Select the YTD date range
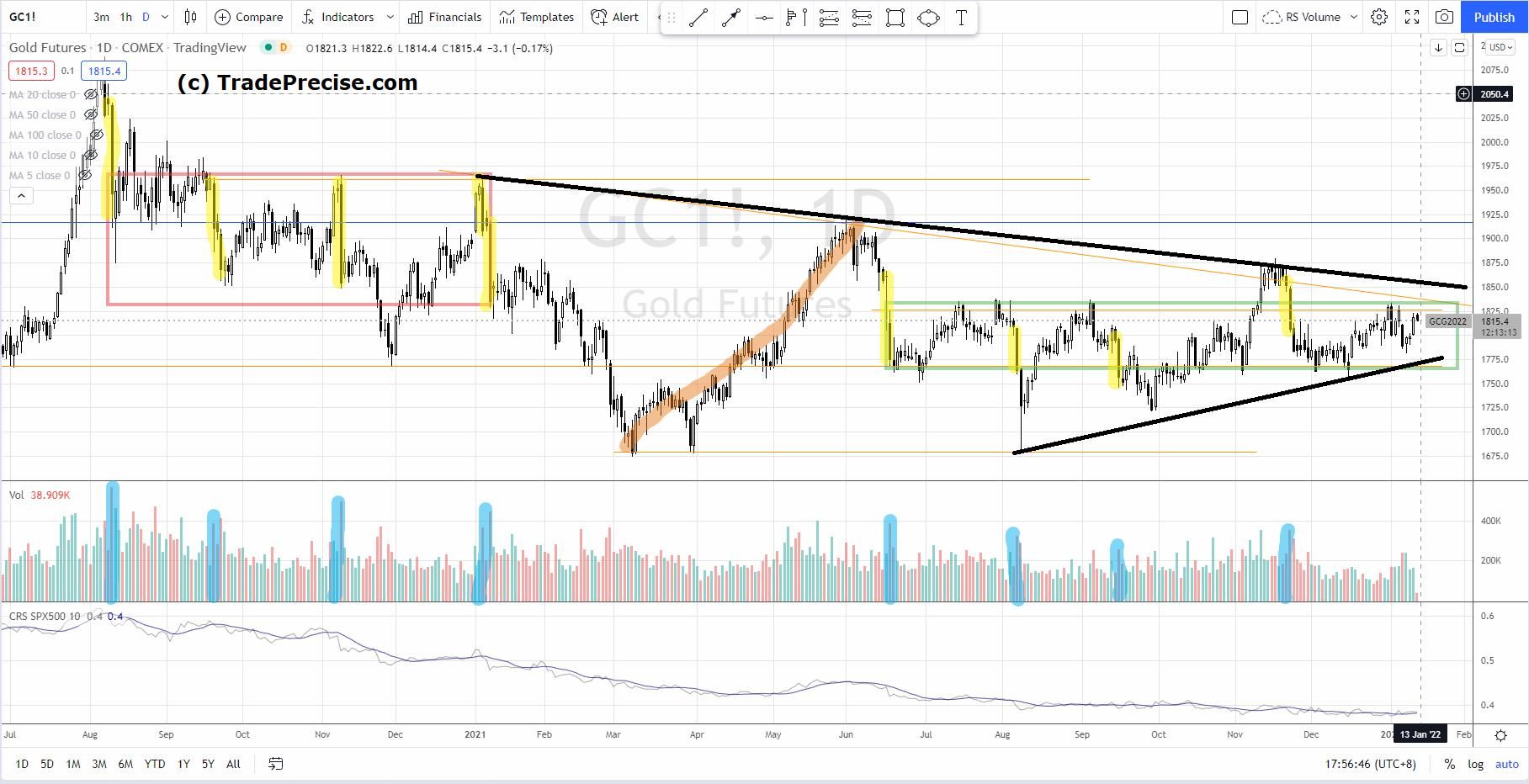1529x784 pixels. tap(155, 764)
